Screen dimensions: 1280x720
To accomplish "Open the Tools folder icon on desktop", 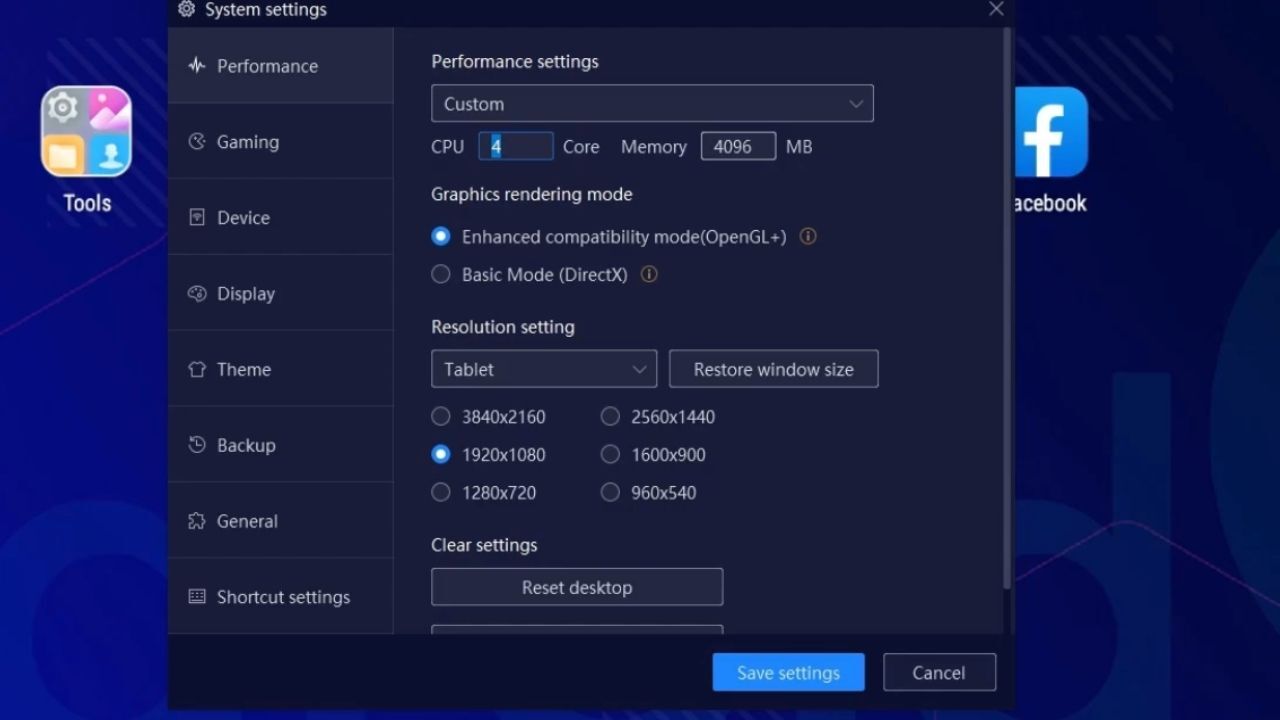I will point(86,131).
